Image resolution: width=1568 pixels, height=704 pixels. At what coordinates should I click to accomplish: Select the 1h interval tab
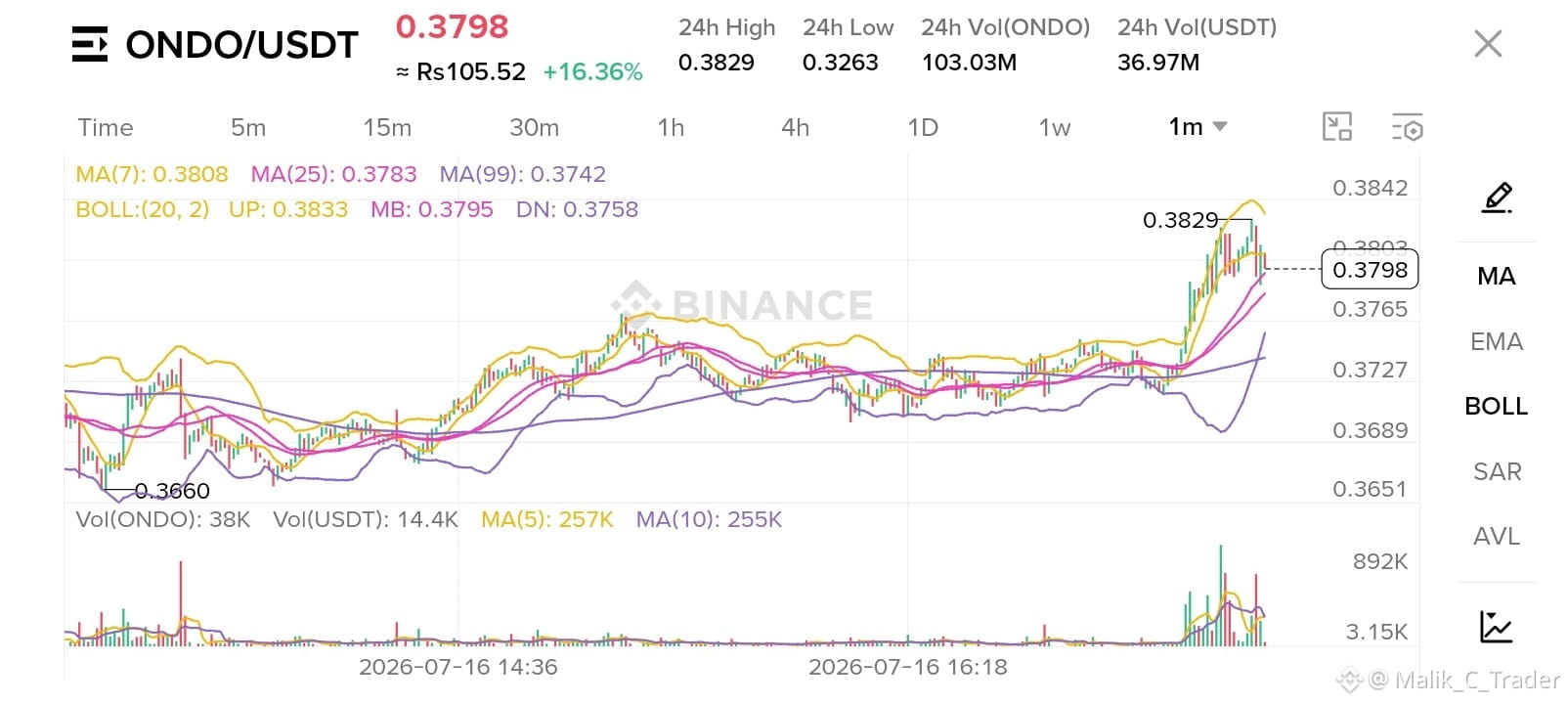pos(671,127)
